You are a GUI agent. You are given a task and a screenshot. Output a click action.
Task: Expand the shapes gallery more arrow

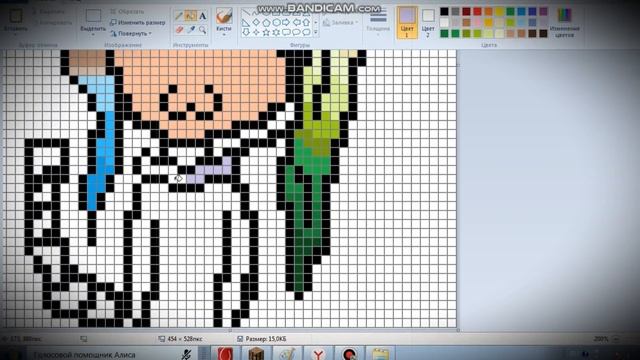coord(316,32)
